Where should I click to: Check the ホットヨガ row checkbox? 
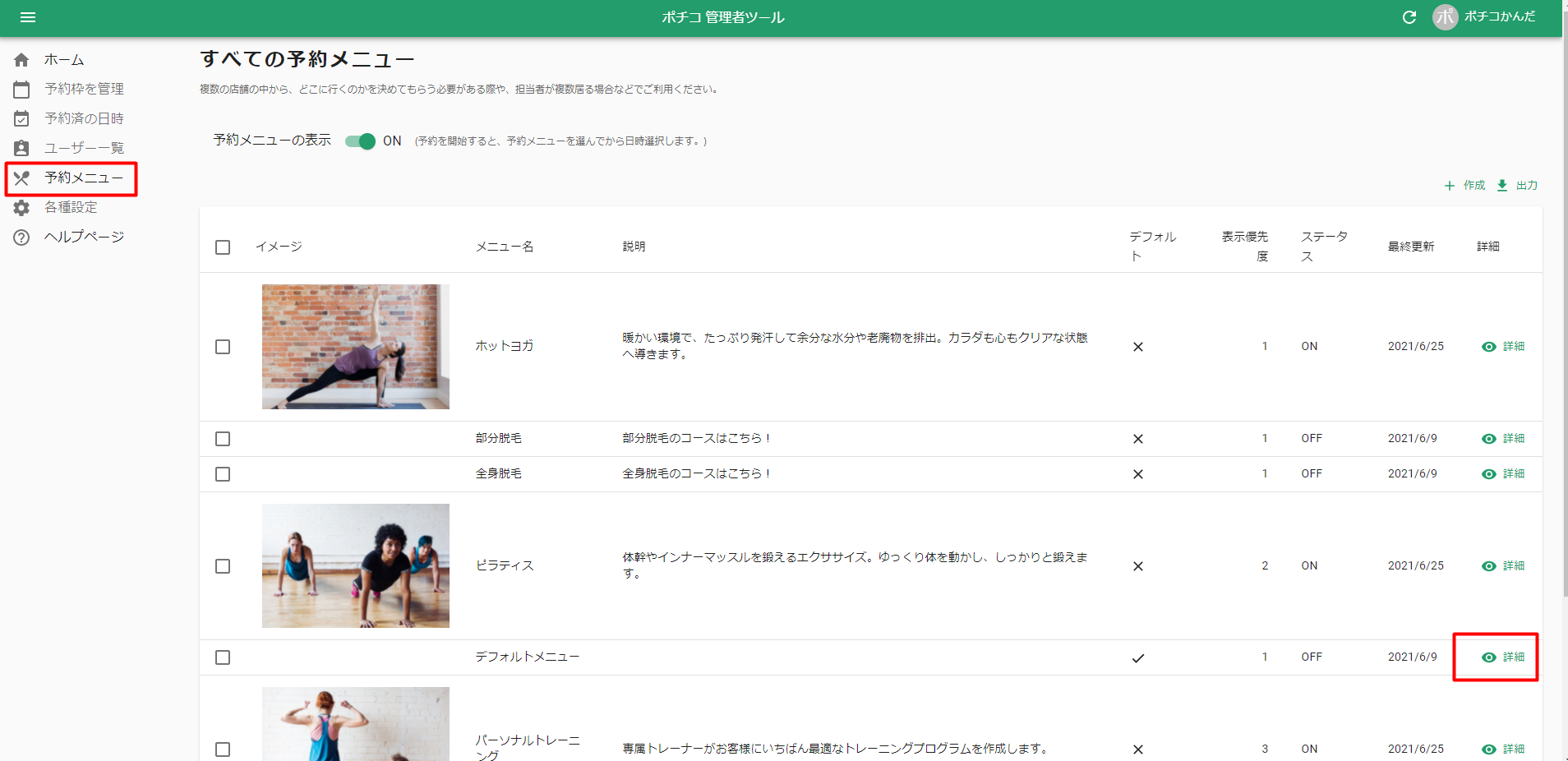pyautogui.click(x=223, y=347)
